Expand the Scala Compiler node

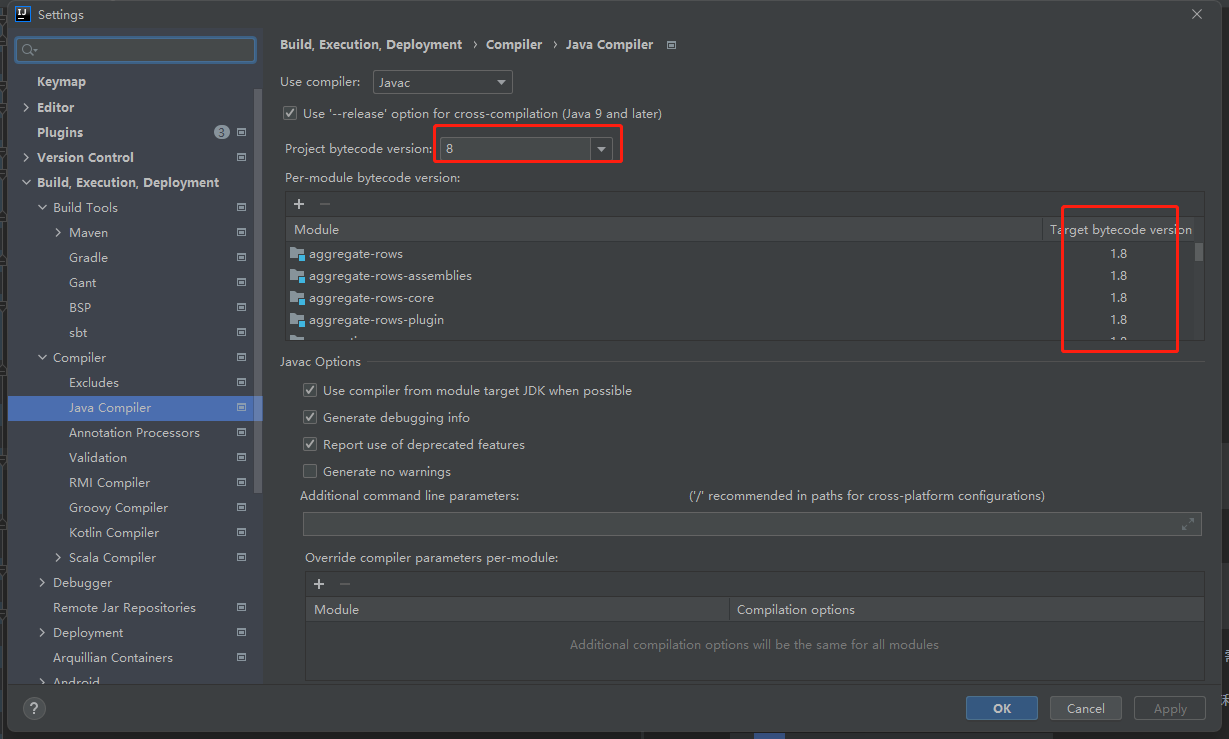coord(58,557)
